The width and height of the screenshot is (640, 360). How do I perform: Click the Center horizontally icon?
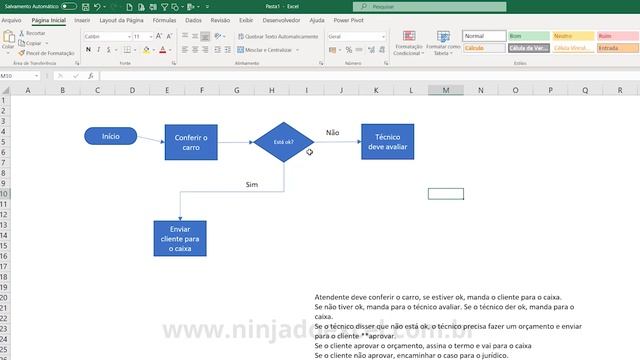click(195, 50)
